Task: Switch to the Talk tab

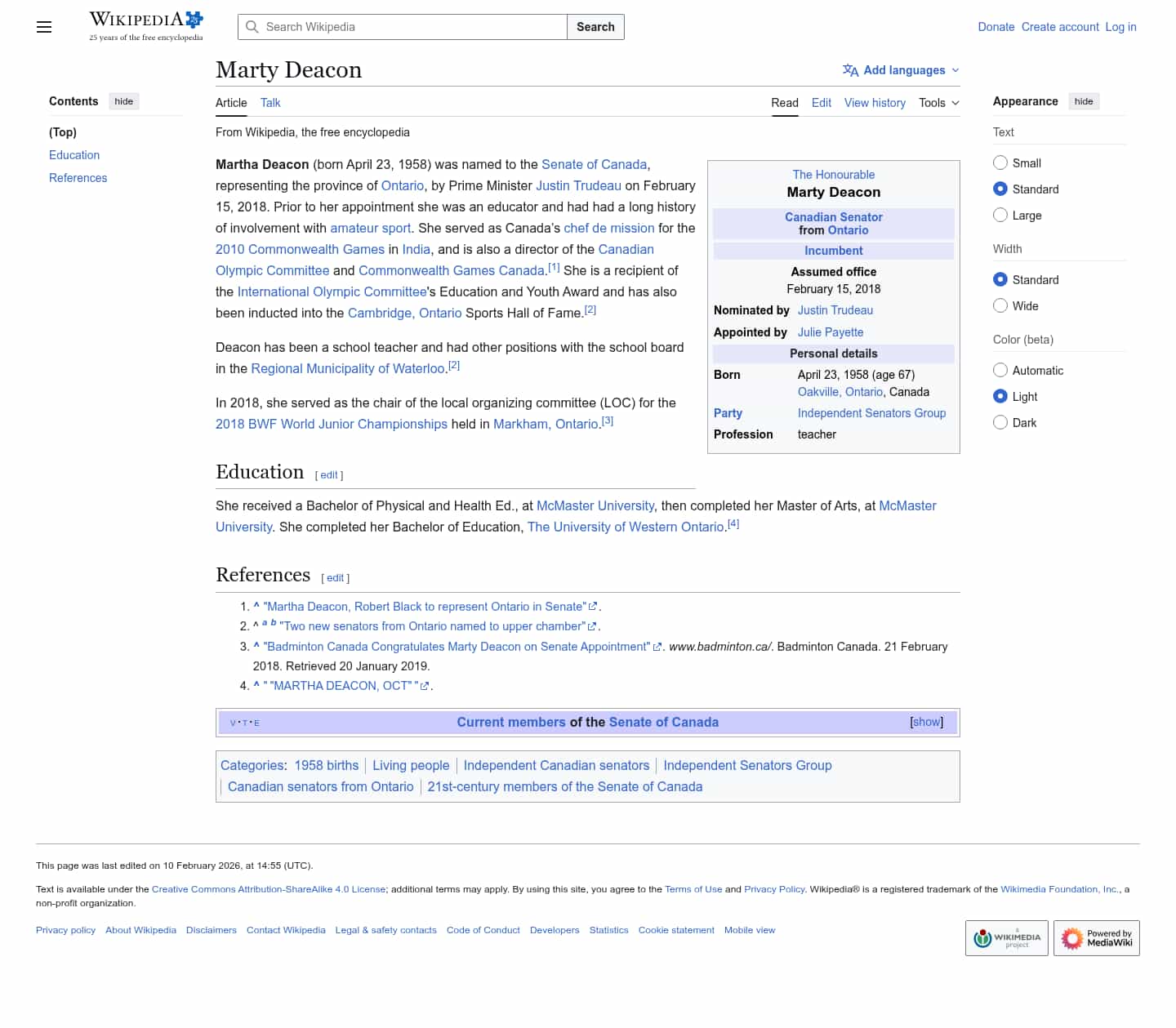Action: coord(270,103)
